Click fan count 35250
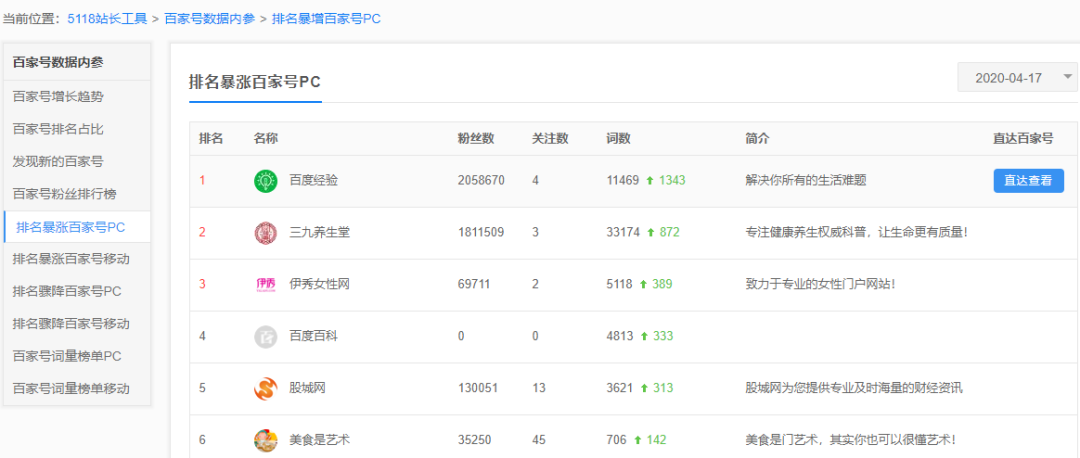 (474, 439)
